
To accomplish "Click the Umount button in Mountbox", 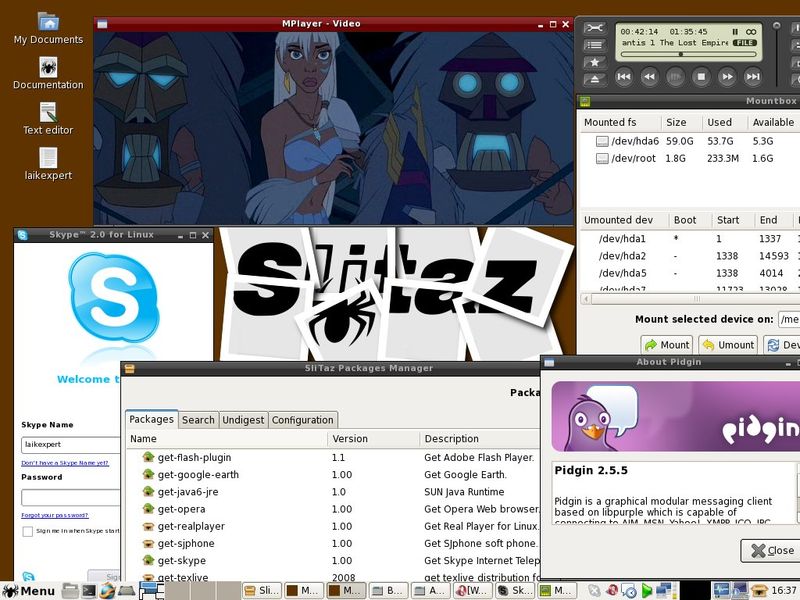I will point(728,345).
